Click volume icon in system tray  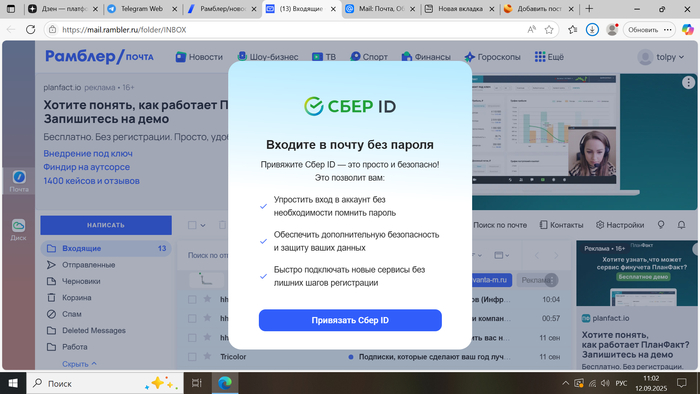(605, 383)
